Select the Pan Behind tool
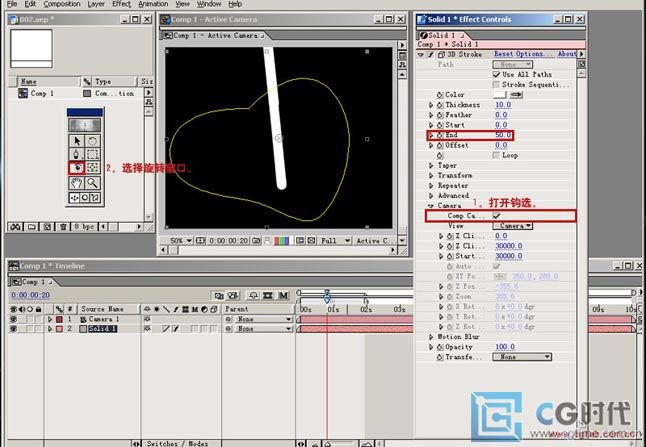 click(x=93, y=168)
